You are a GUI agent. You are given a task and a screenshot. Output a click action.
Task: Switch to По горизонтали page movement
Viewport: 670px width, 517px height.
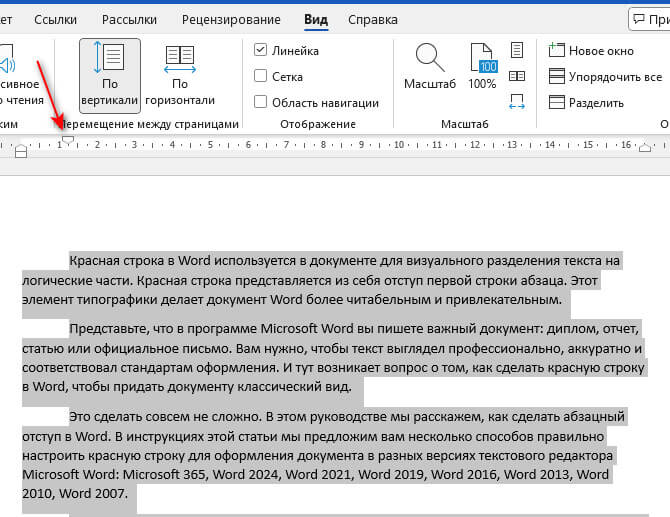pyautogui.click(x=180, y=75)
